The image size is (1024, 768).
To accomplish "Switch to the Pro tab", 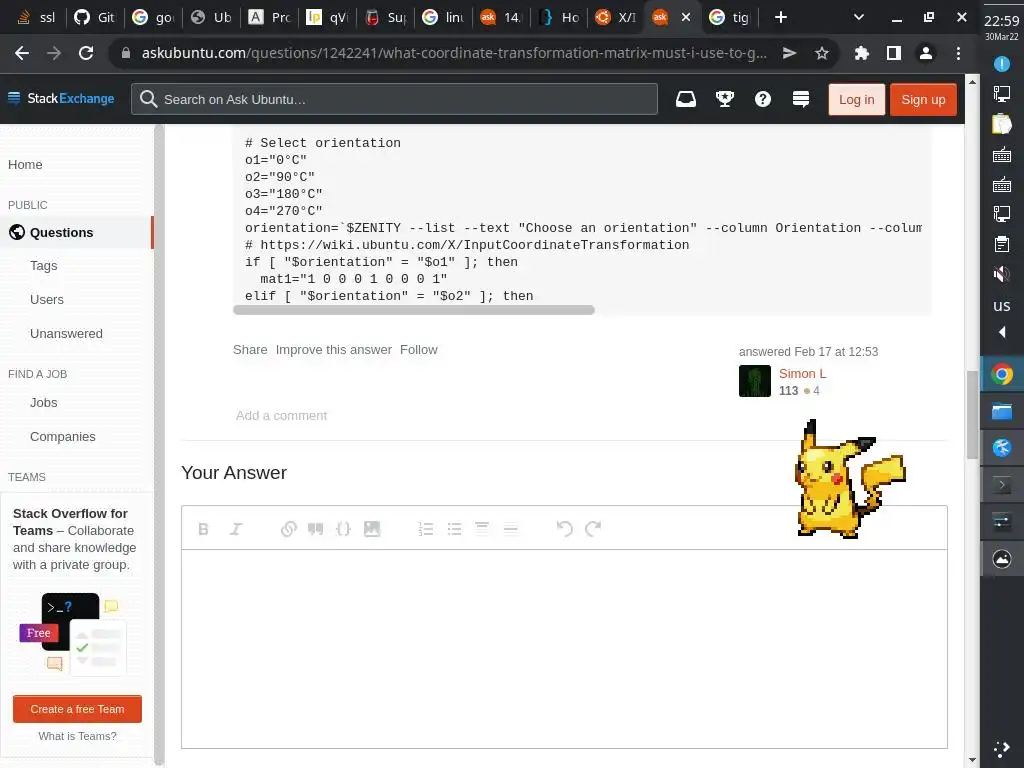I will [269, 17].
